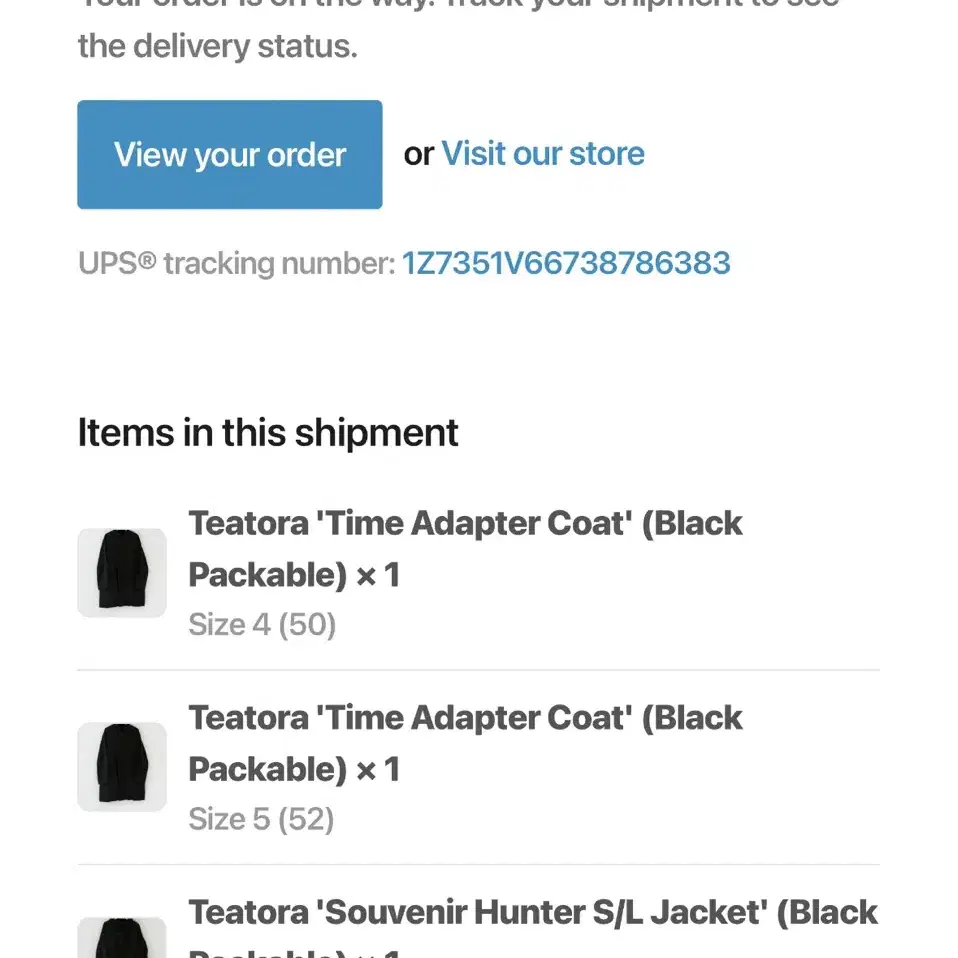The width and height of the screenshot is (958, 958).
Task: Select the second Time Adapter Coat title
Action: pyautogui.click(x=466, y=743)
